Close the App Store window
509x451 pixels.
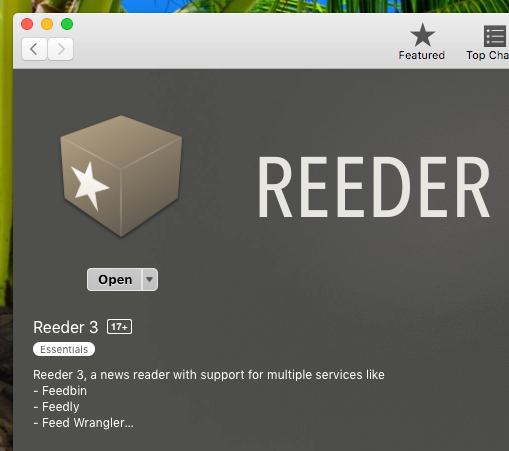point(27,24)
